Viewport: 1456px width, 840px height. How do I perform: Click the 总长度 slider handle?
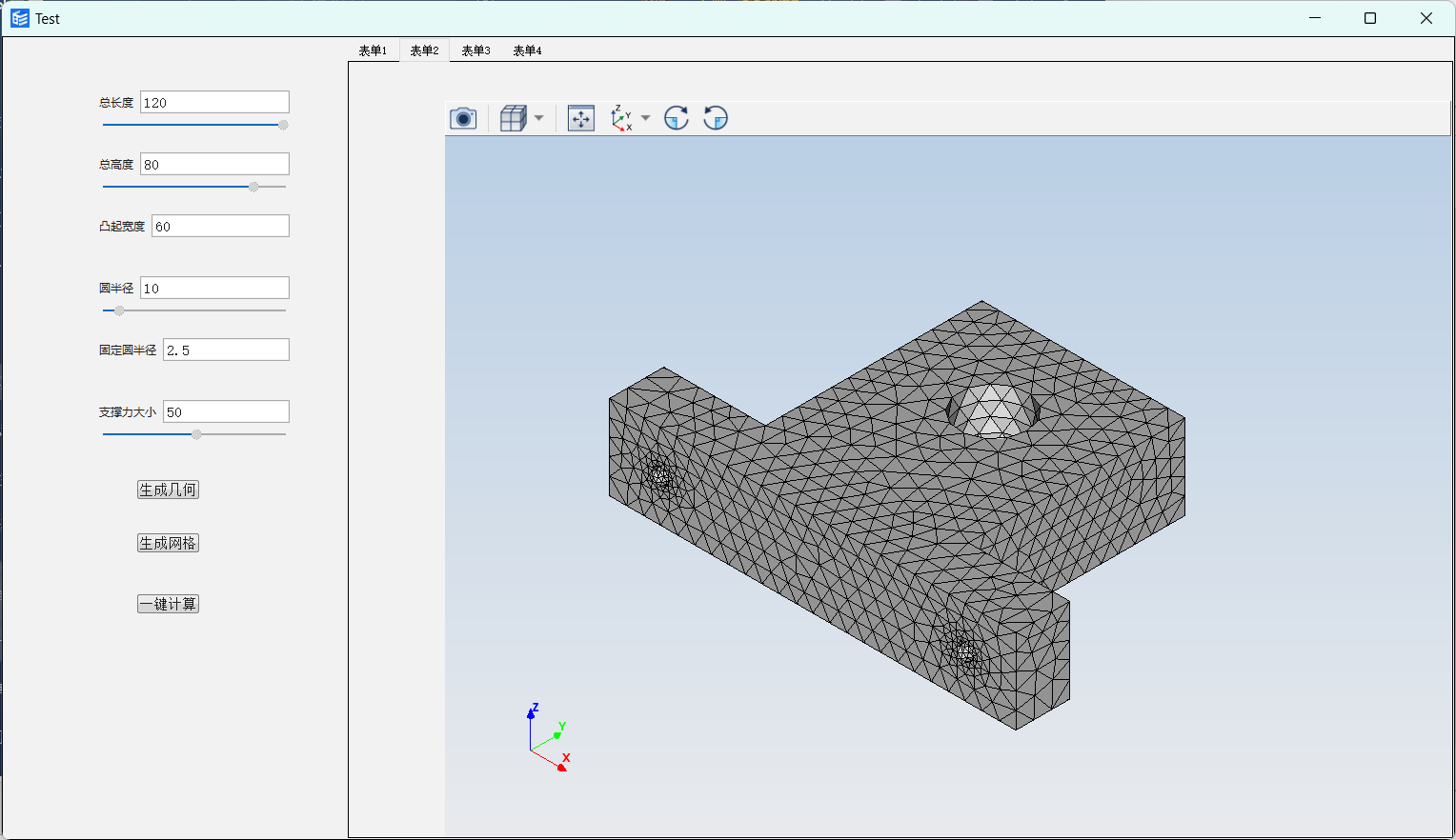(283, 125)
